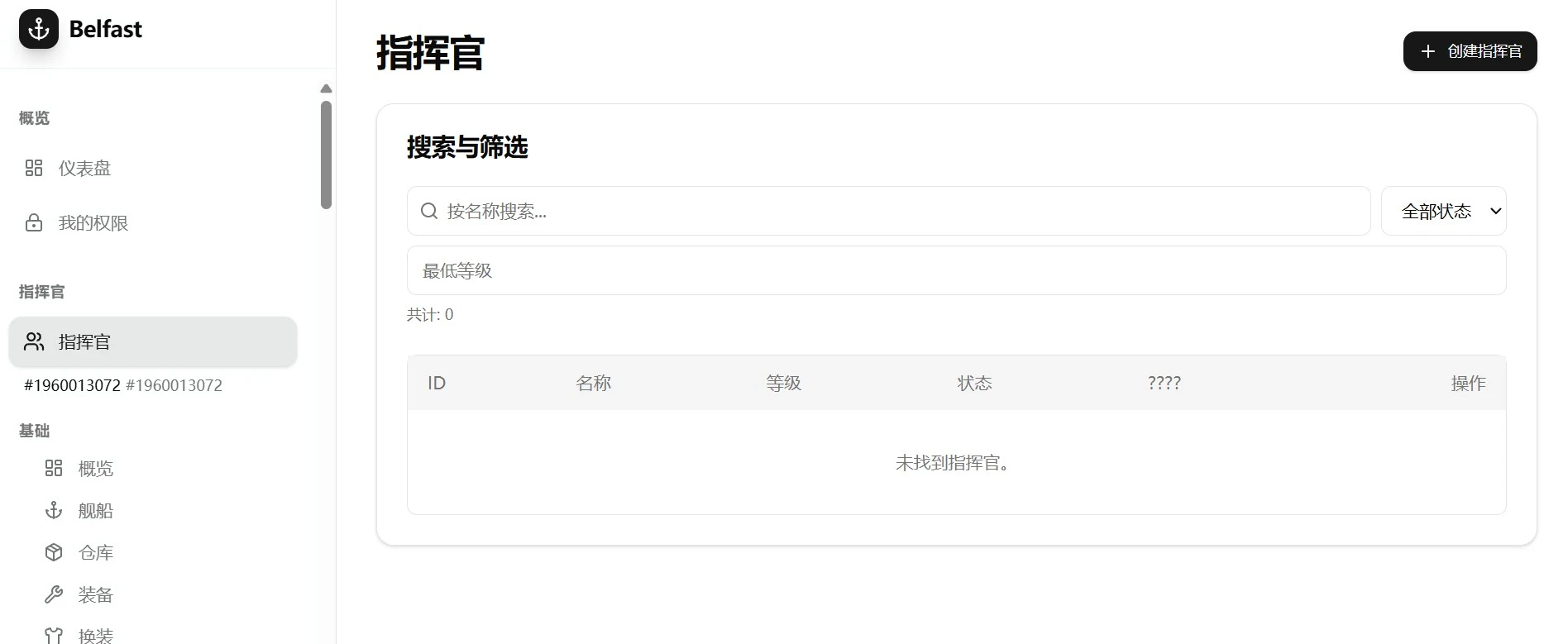The height and width of the screenshot is (644, 1568).
Task: Click the wrench icon beside 装备
Action: 54,594
